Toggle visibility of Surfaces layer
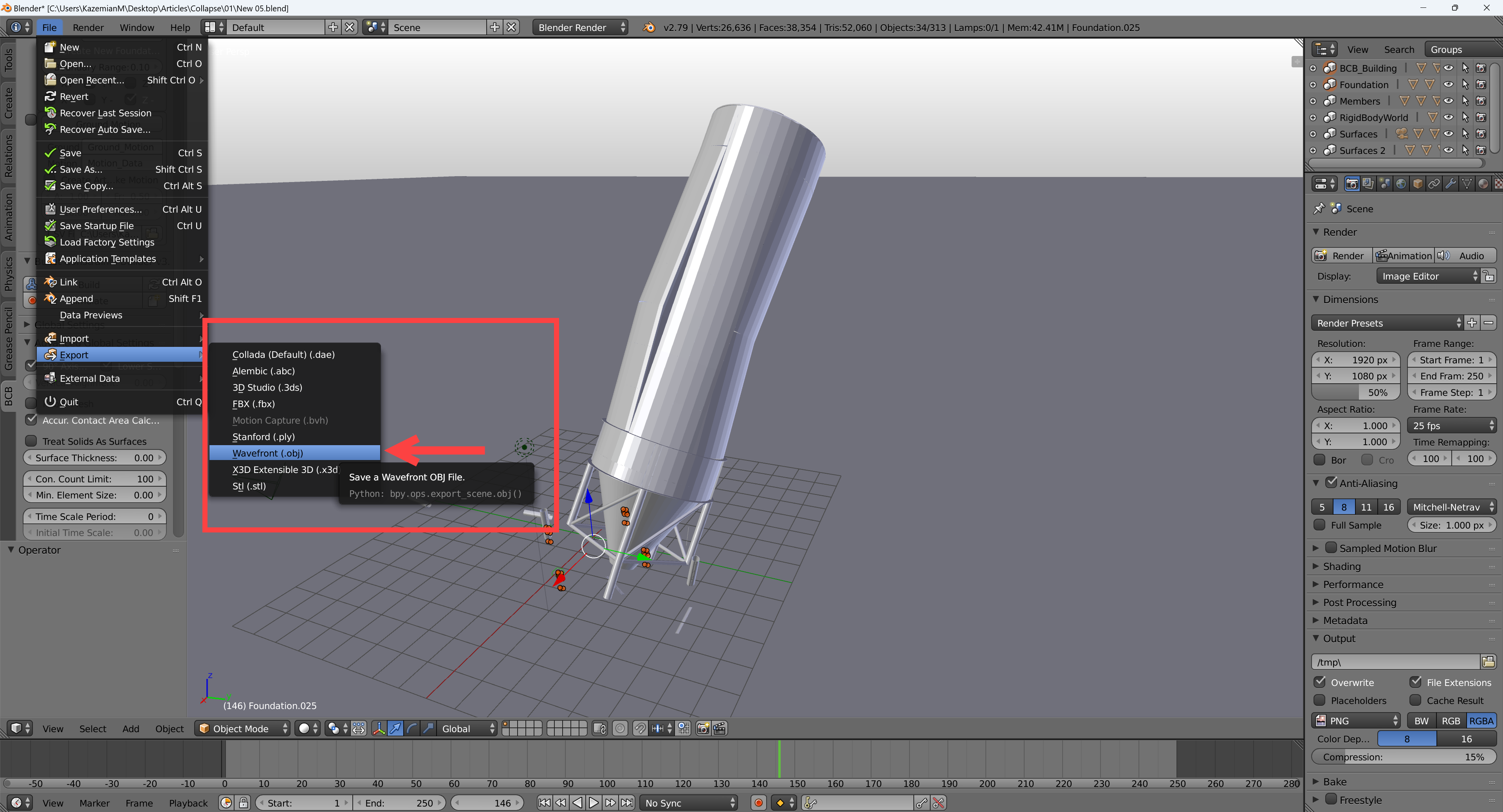This screenshot has height=812, width=1503. pos(1448,133)
